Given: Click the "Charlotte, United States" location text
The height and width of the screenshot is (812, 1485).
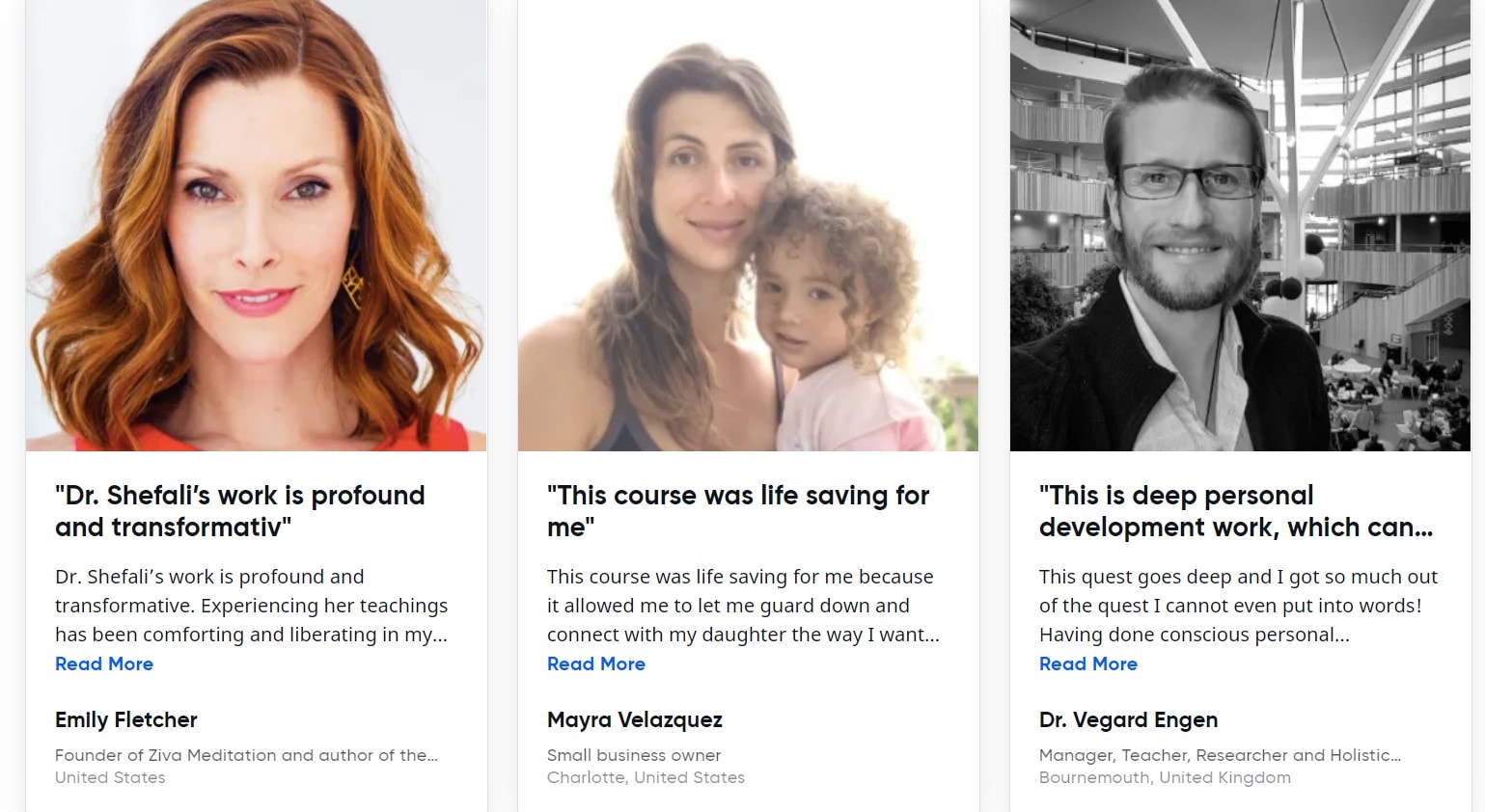Looking at the screenshot, I should click(646, 777).
